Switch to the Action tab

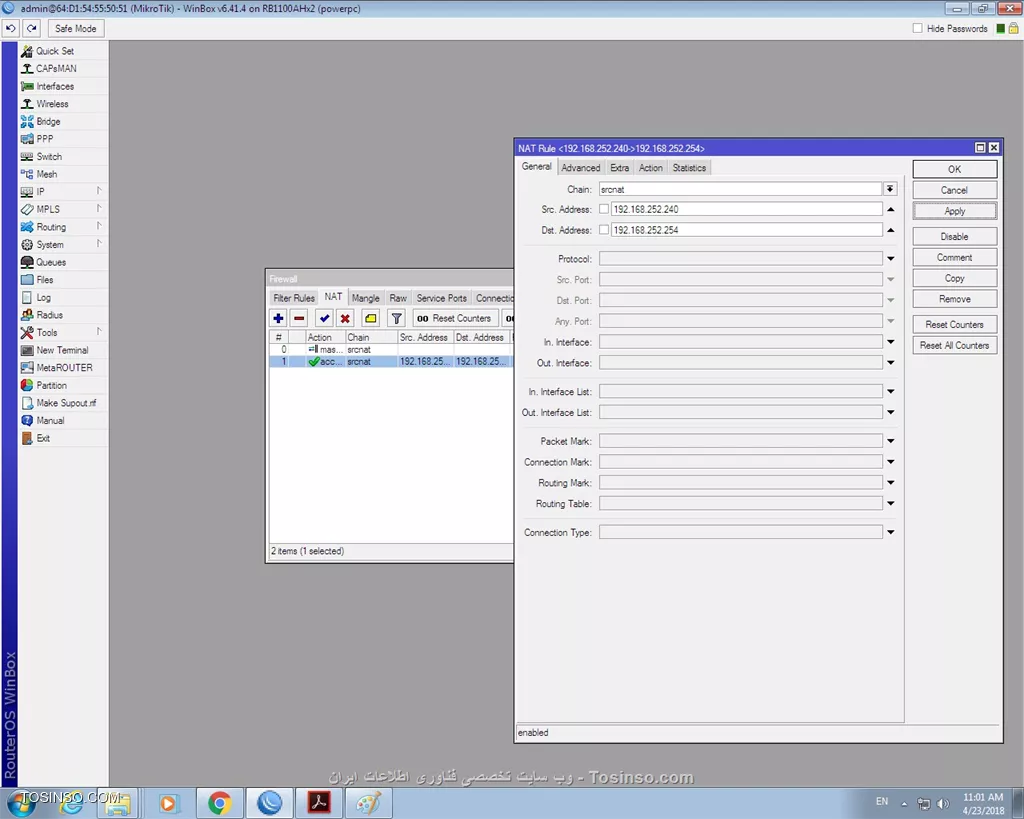(650, 168)
